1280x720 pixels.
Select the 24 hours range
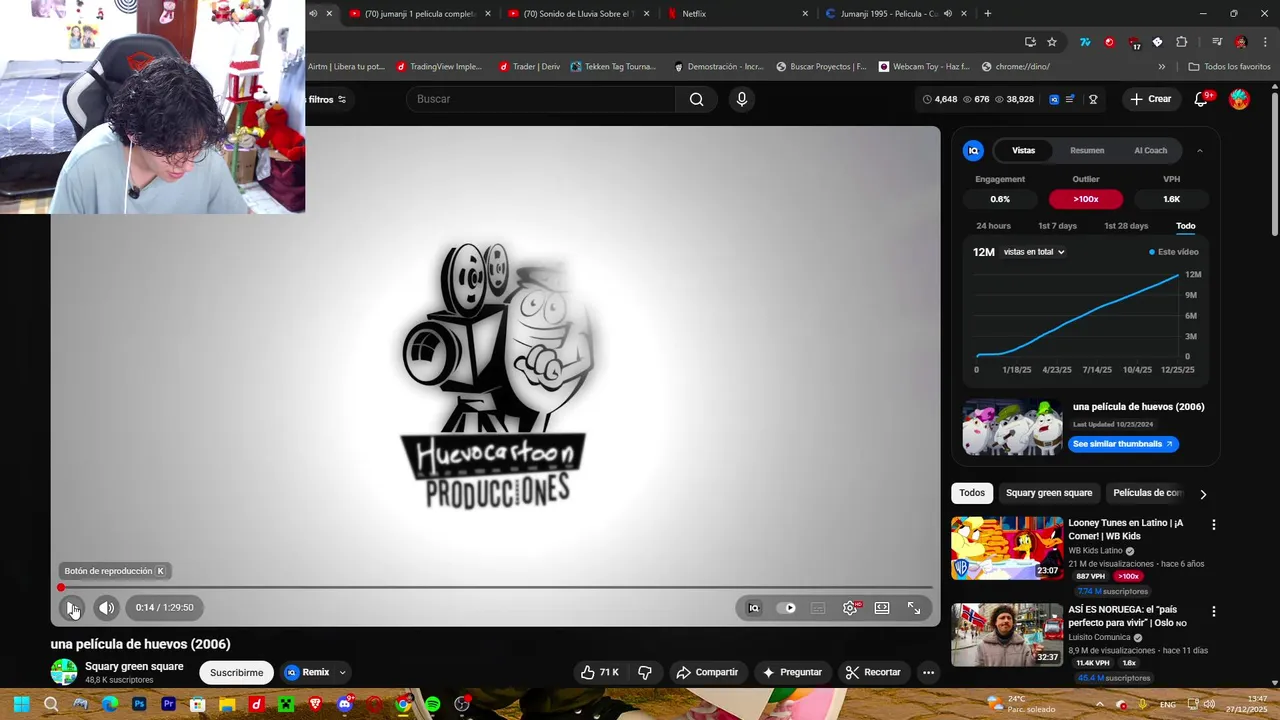click(x=993, y=226)
